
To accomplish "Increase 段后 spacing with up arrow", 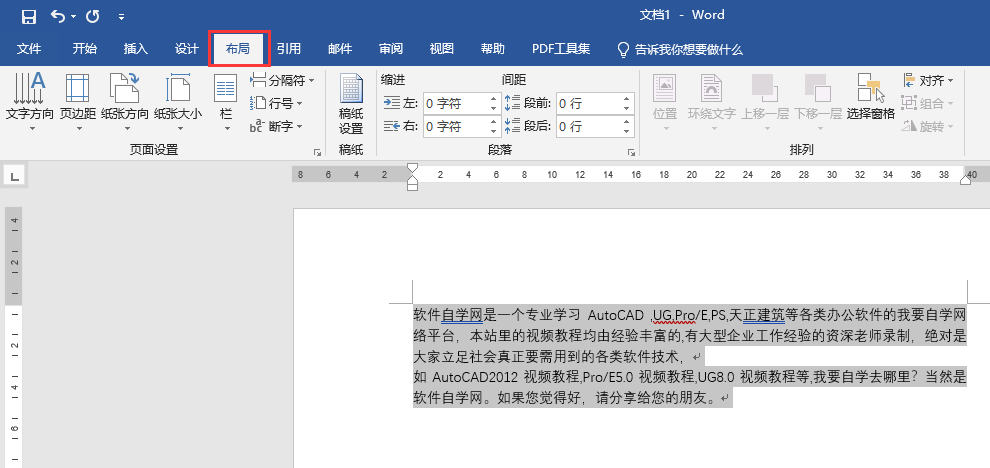I will click(626, 121).
